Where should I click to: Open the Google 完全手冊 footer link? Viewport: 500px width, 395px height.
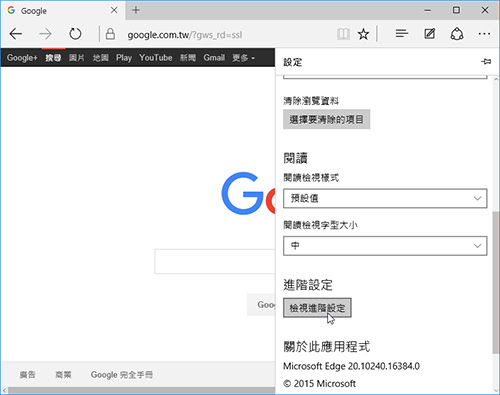click(x=122, y=375)
